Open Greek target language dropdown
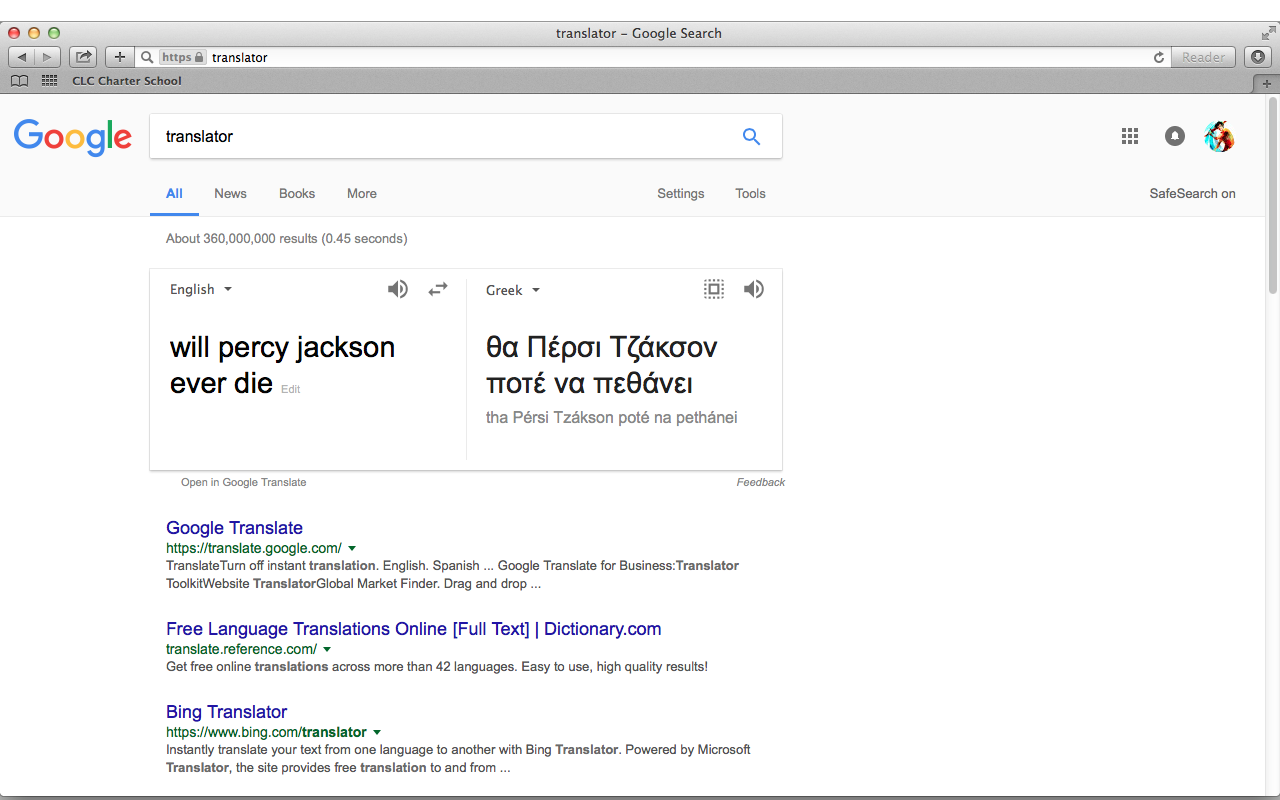The width and height of the screenshot is (1280, 800). point(513,290)
